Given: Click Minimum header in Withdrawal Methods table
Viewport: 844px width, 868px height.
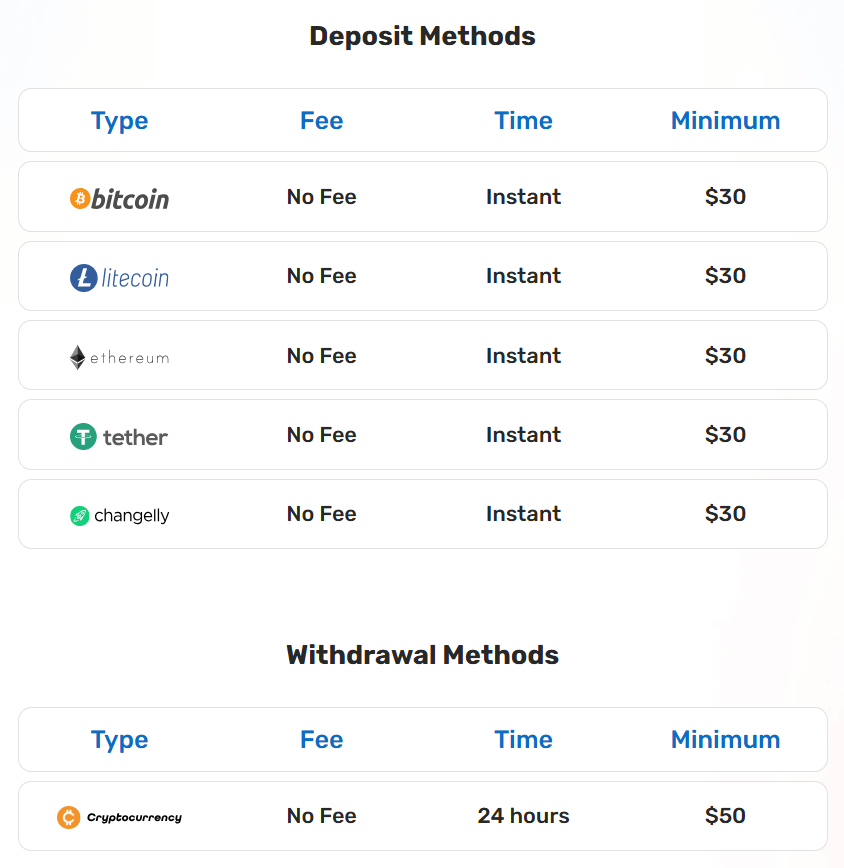Looking at the screenshot, I should click(x=725, y=740).
